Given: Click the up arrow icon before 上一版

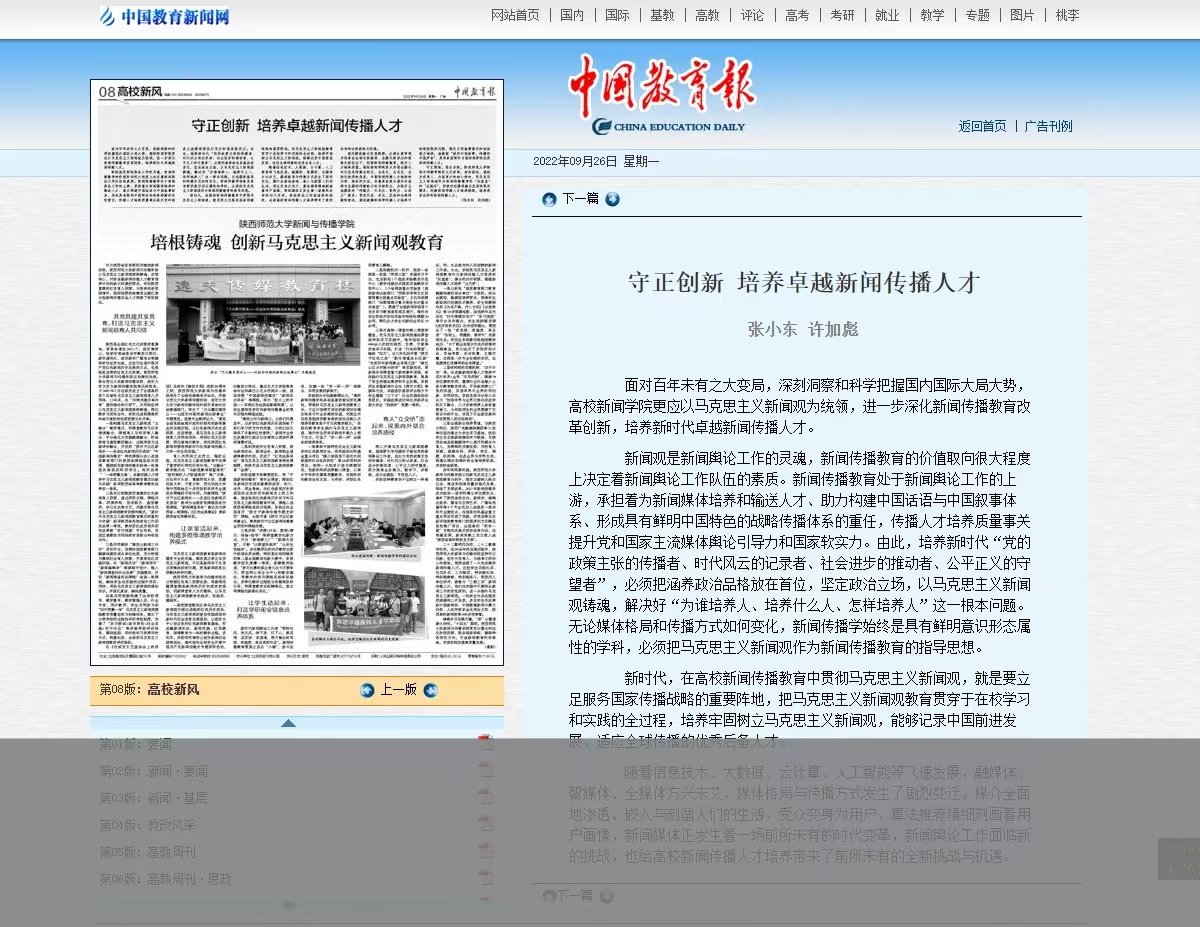Looking at the screenshot, I should (x=367, y=690).
